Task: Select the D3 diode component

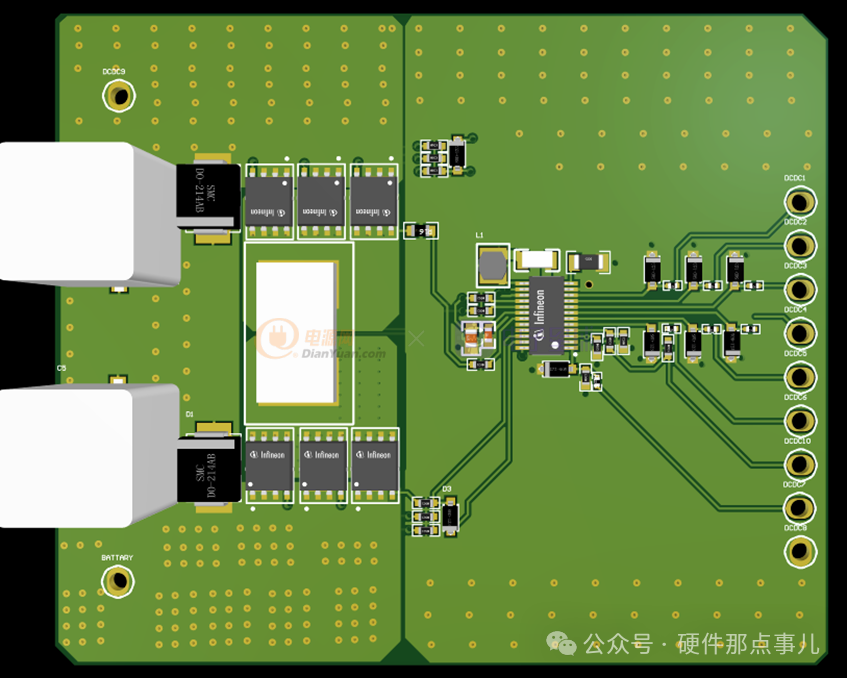Action: pos(450,515)
